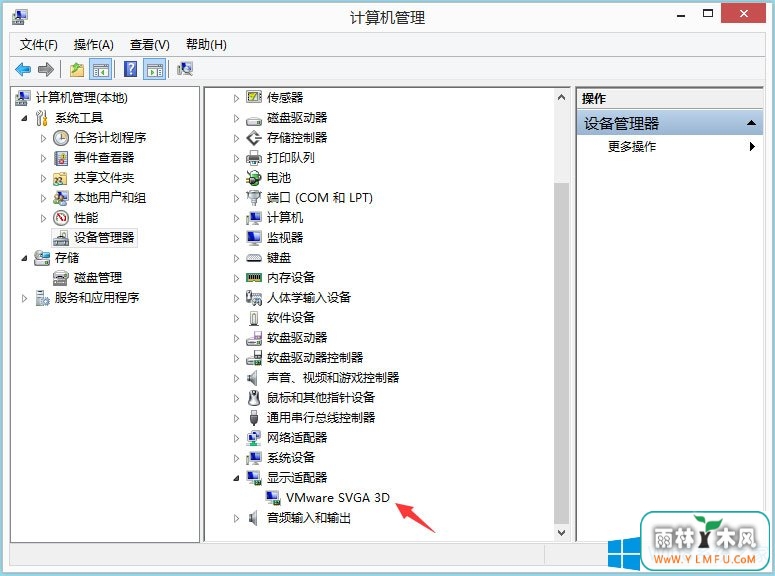Collapse the 设备管理器 actions section header
The height and width of the screenshot is (576, 775).
point(670,123)
